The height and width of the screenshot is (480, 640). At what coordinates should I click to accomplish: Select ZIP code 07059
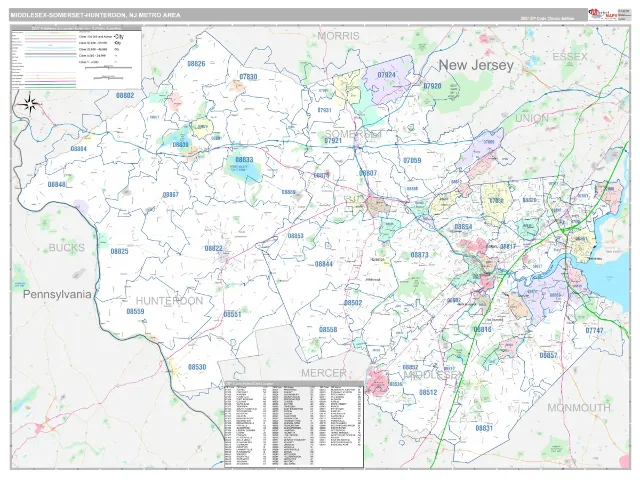tap(412, 160)
